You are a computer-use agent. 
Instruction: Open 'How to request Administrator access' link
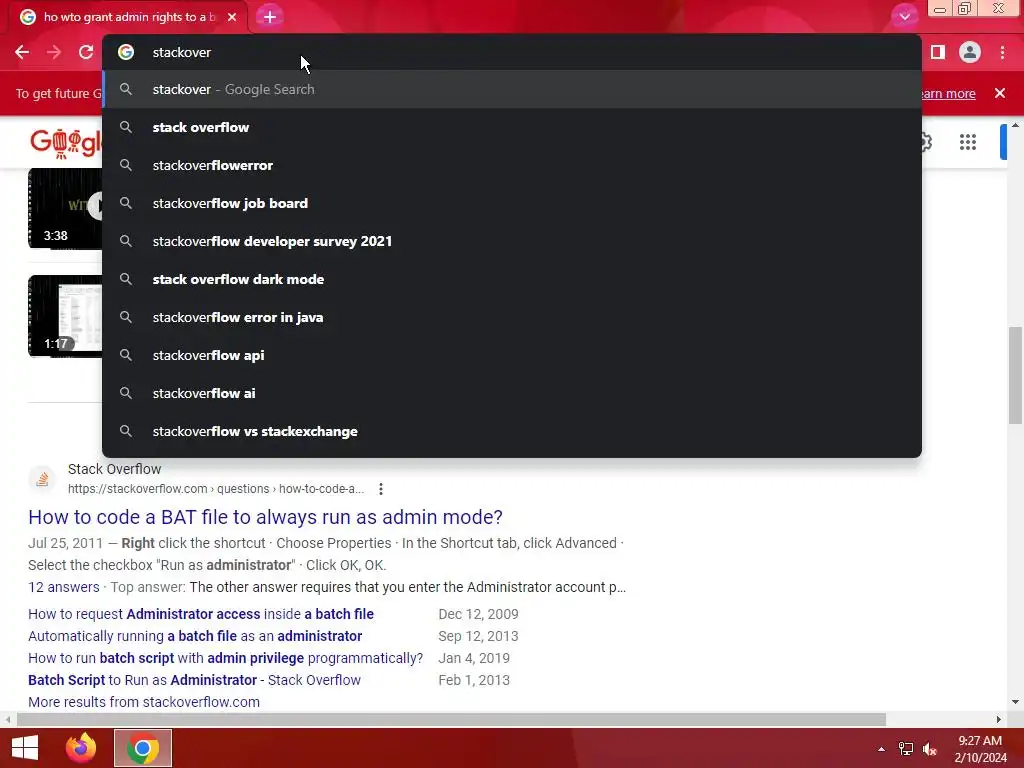coord(201,615)
